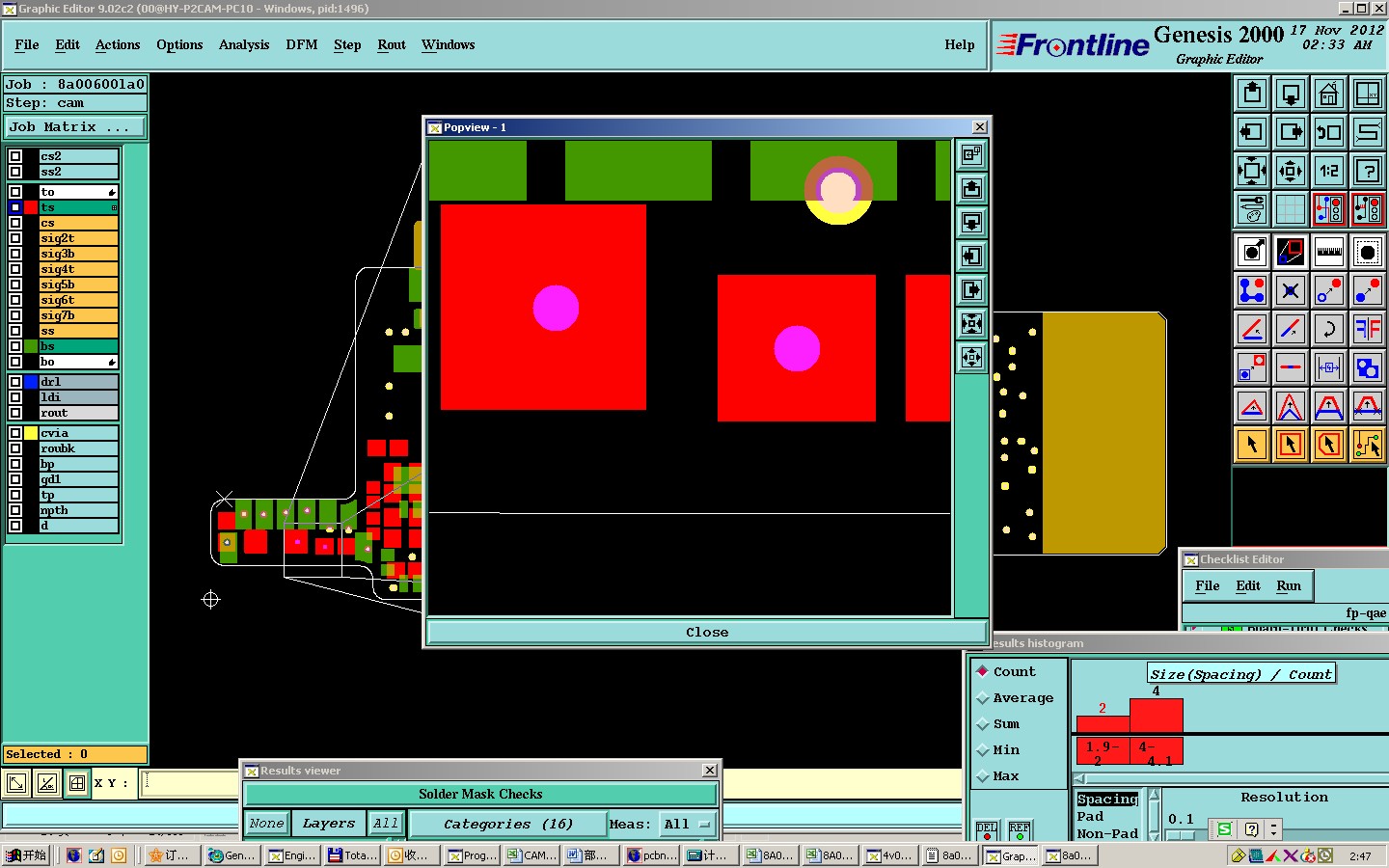Pan the view down in main toolbar
The height and width of the screenshot is (868, 1389).
1291,94
